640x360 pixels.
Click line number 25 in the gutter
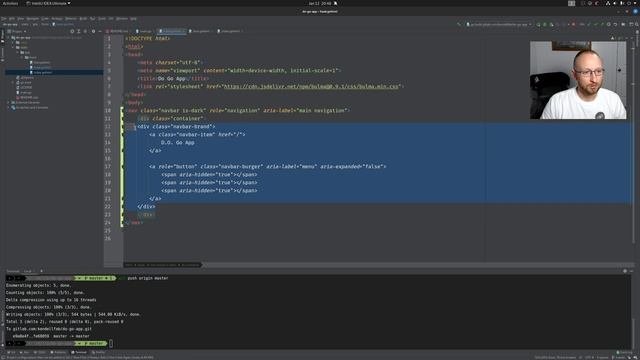coord(108,231)
